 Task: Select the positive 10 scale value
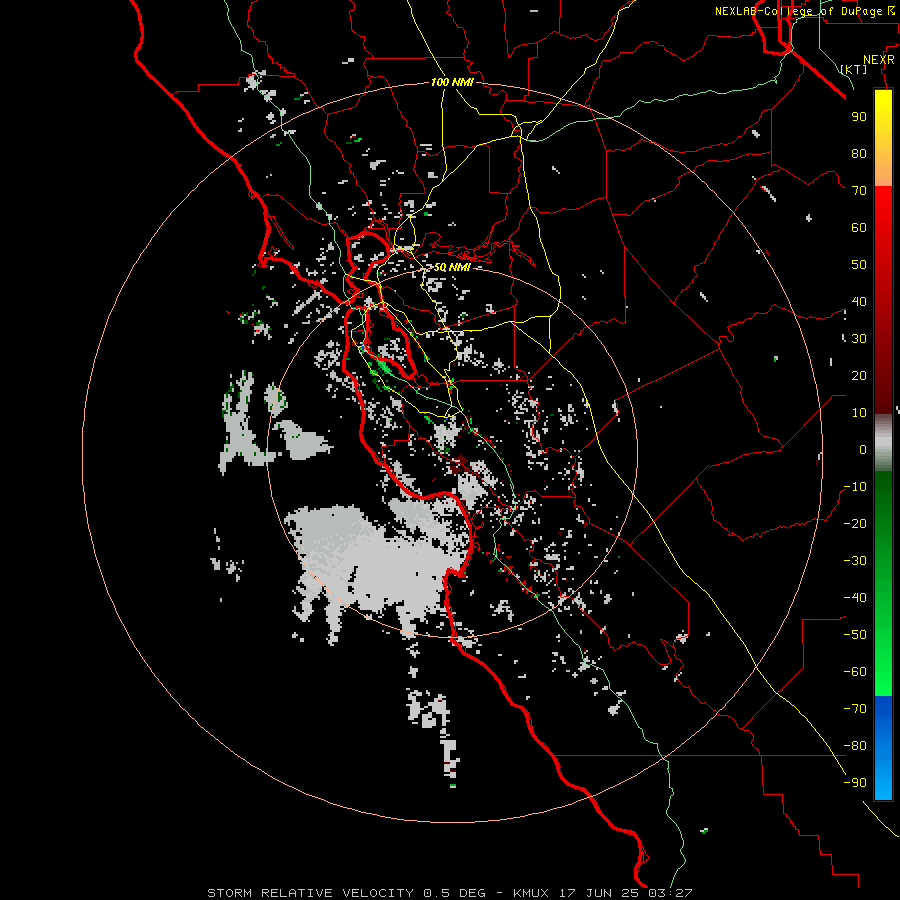pos(859,413)
